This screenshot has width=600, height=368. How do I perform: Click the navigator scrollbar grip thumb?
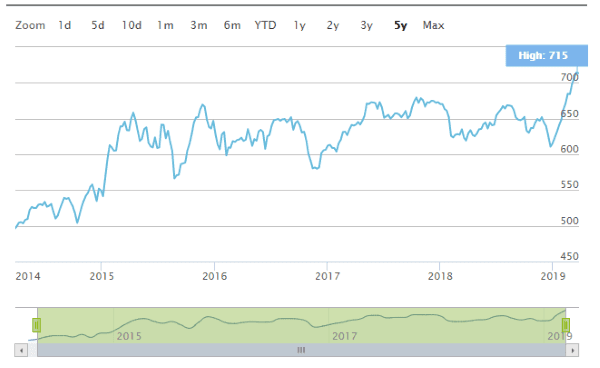pyautogui.click(x=301, y=350)
